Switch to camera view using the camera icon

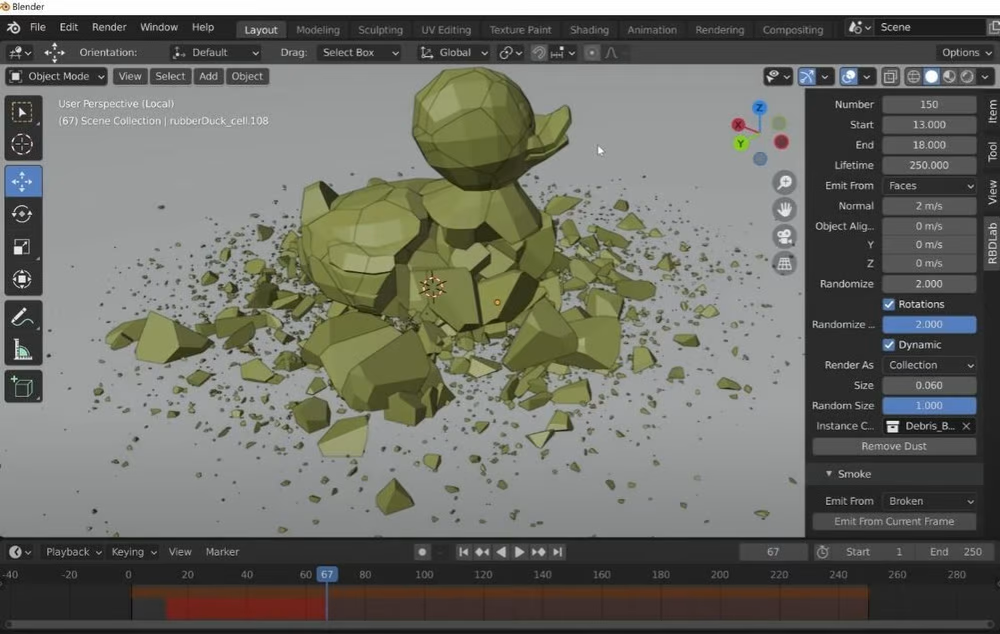785,237
